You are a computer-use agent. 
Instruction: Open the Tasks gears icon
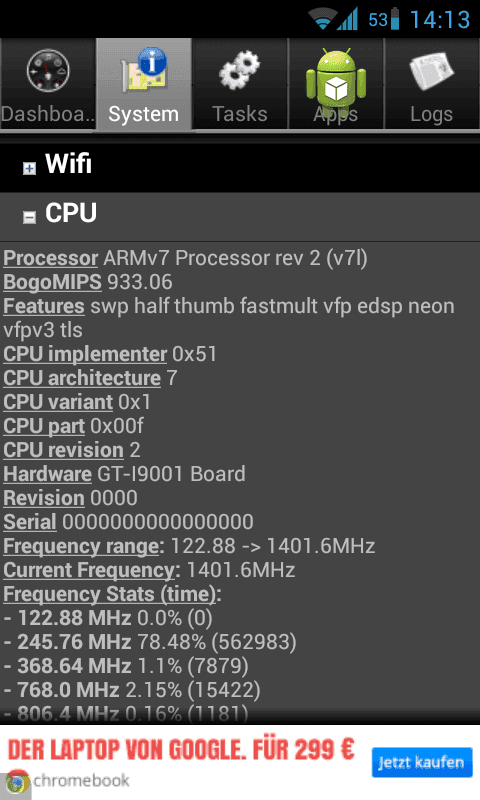(239, 70)
